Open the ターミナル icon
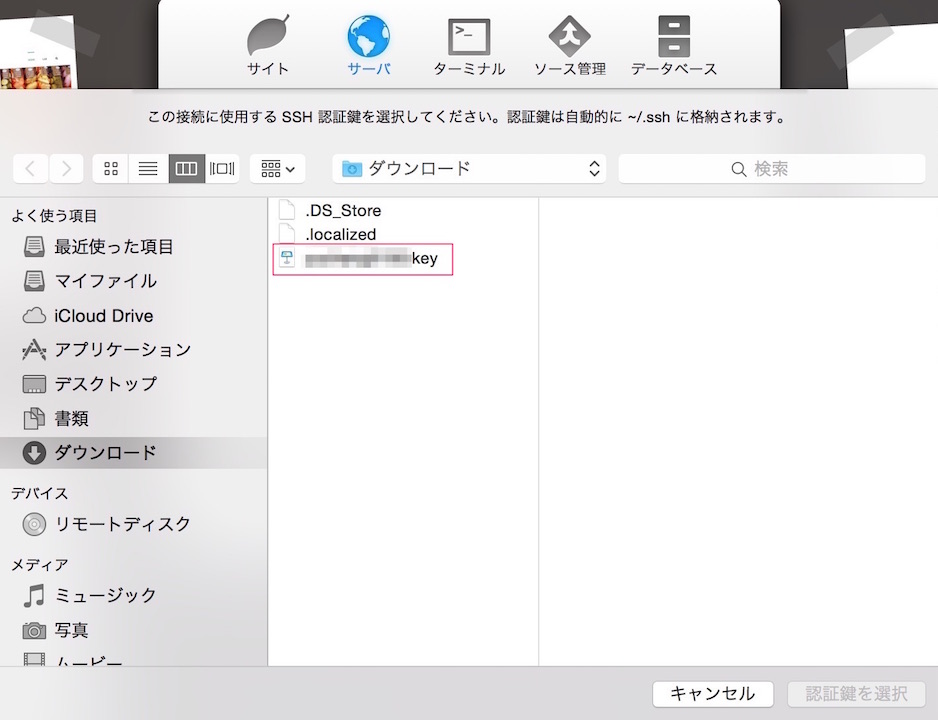Viewport: 938px width, 720px height. pyautogui.click(x=469, y=45)
